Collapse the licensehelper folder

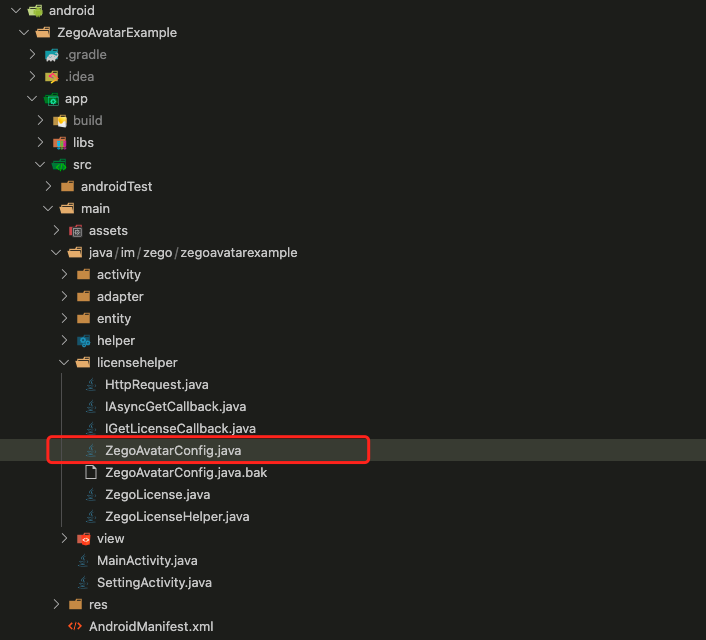[x=64, y=363]
